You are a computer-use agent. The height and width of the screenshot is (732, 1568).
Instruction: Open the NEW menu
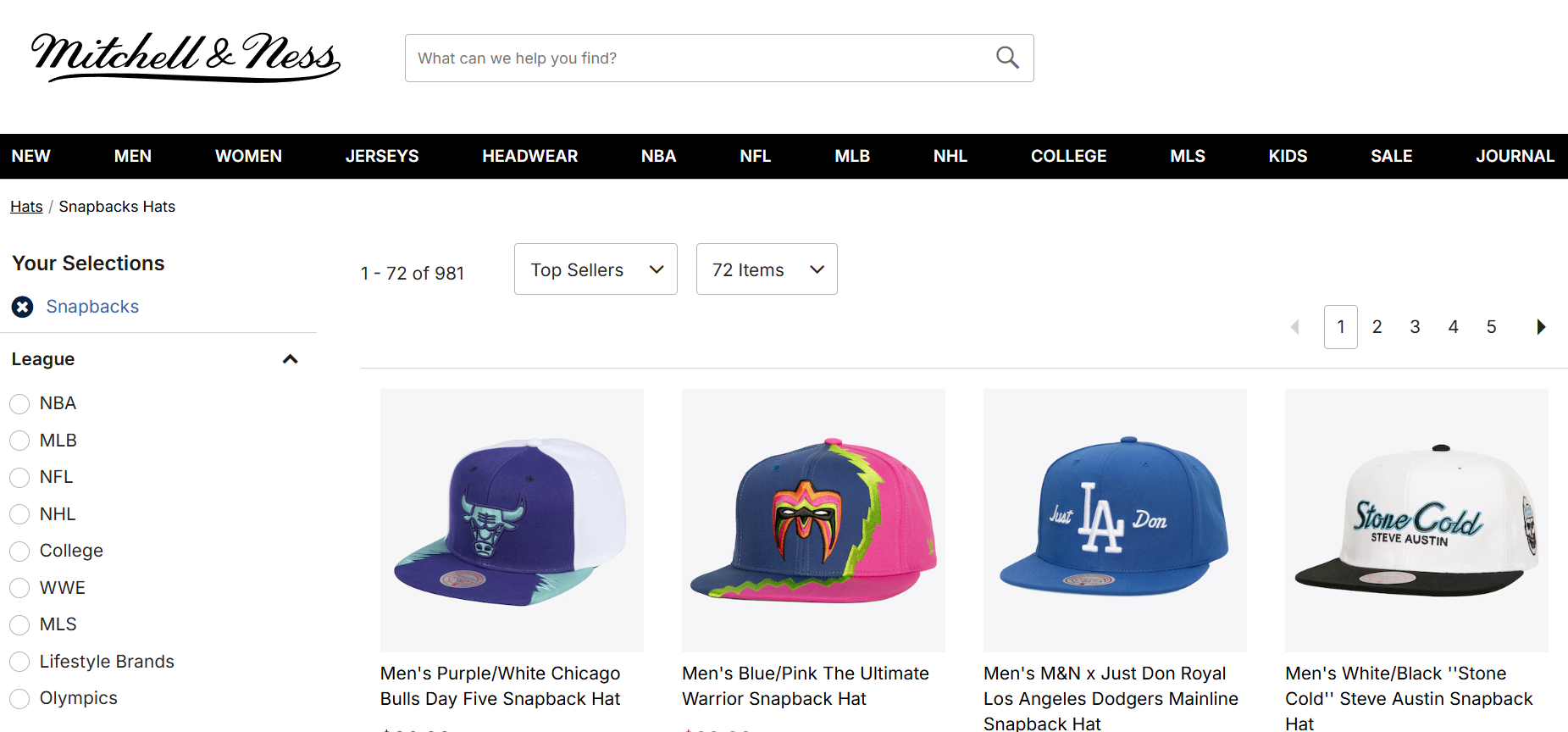[x=31, y=156]
